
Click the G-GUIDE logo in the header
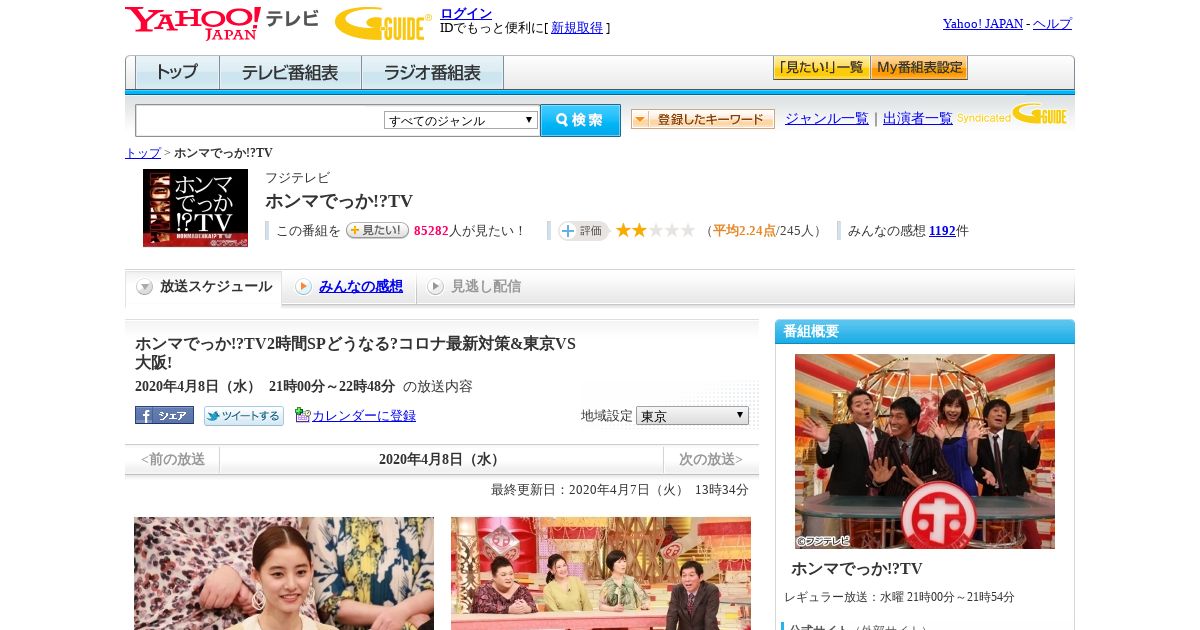383,23
